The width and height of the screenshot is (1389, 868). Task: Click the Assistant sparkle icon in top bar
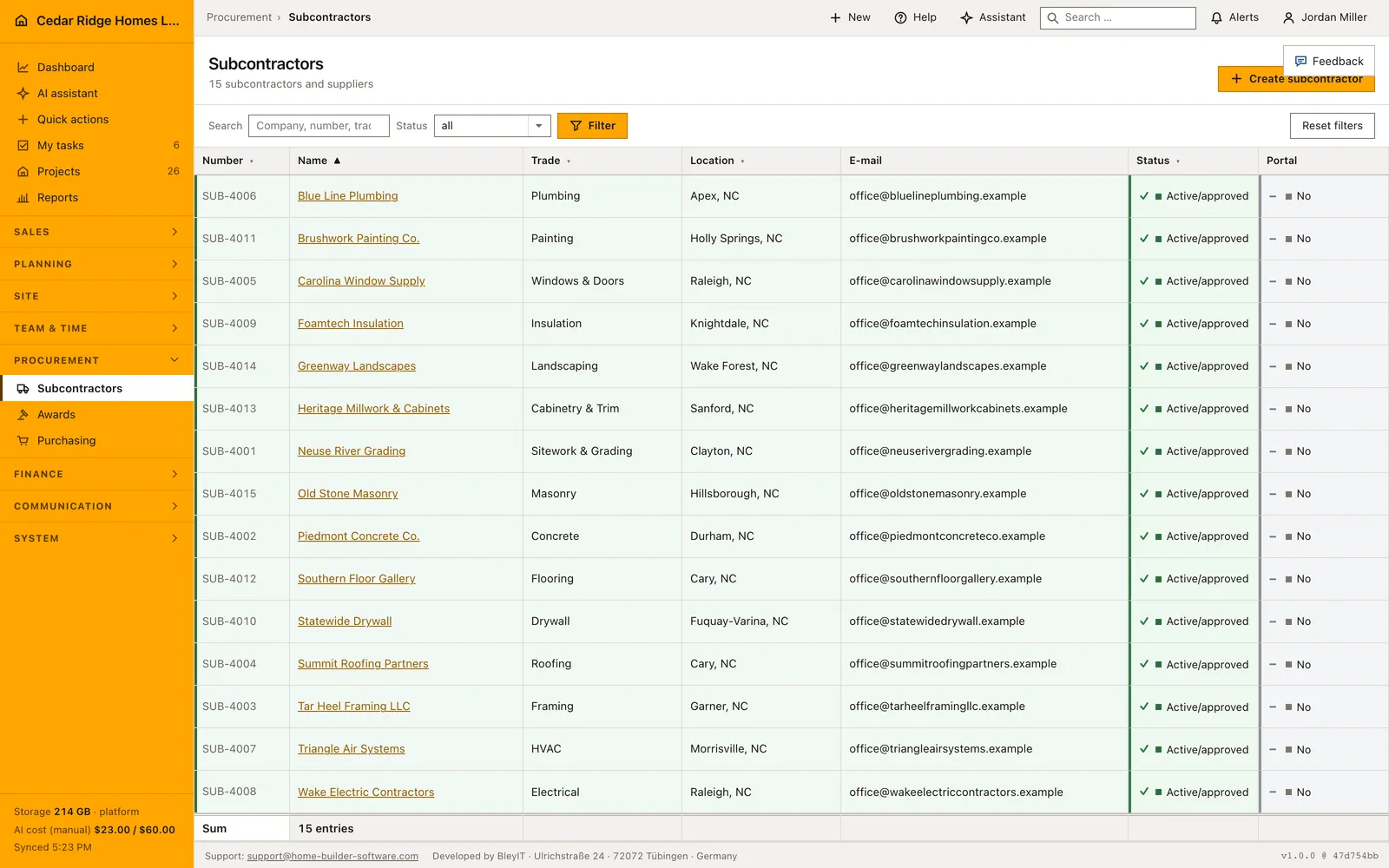966,17
